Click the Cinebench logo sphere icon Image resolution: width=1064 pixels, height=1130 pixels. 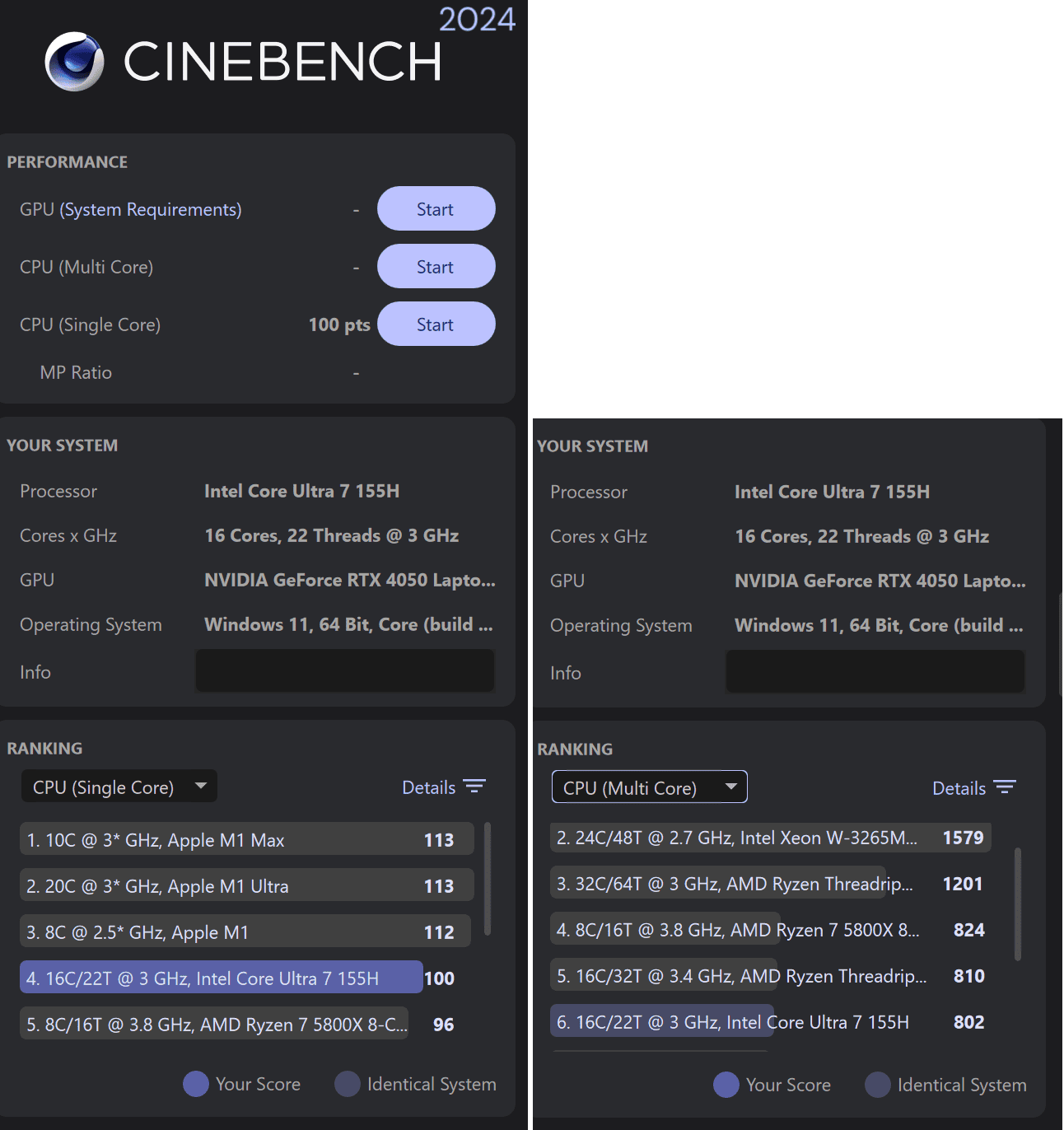coord(74,62)
